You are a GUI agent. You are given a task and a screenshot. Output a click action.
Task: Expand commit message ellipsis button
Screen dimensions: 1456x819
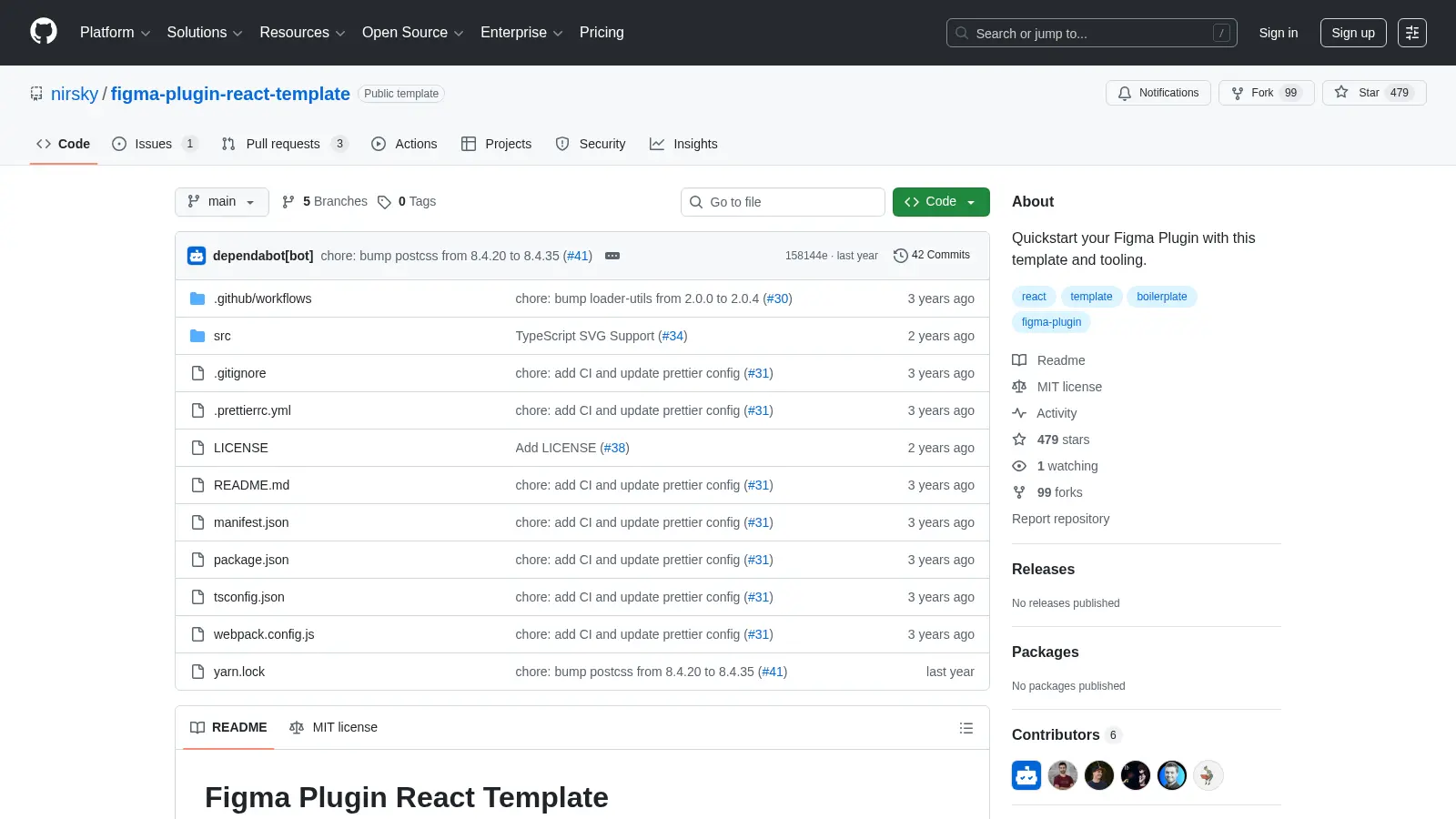point(612,256)
